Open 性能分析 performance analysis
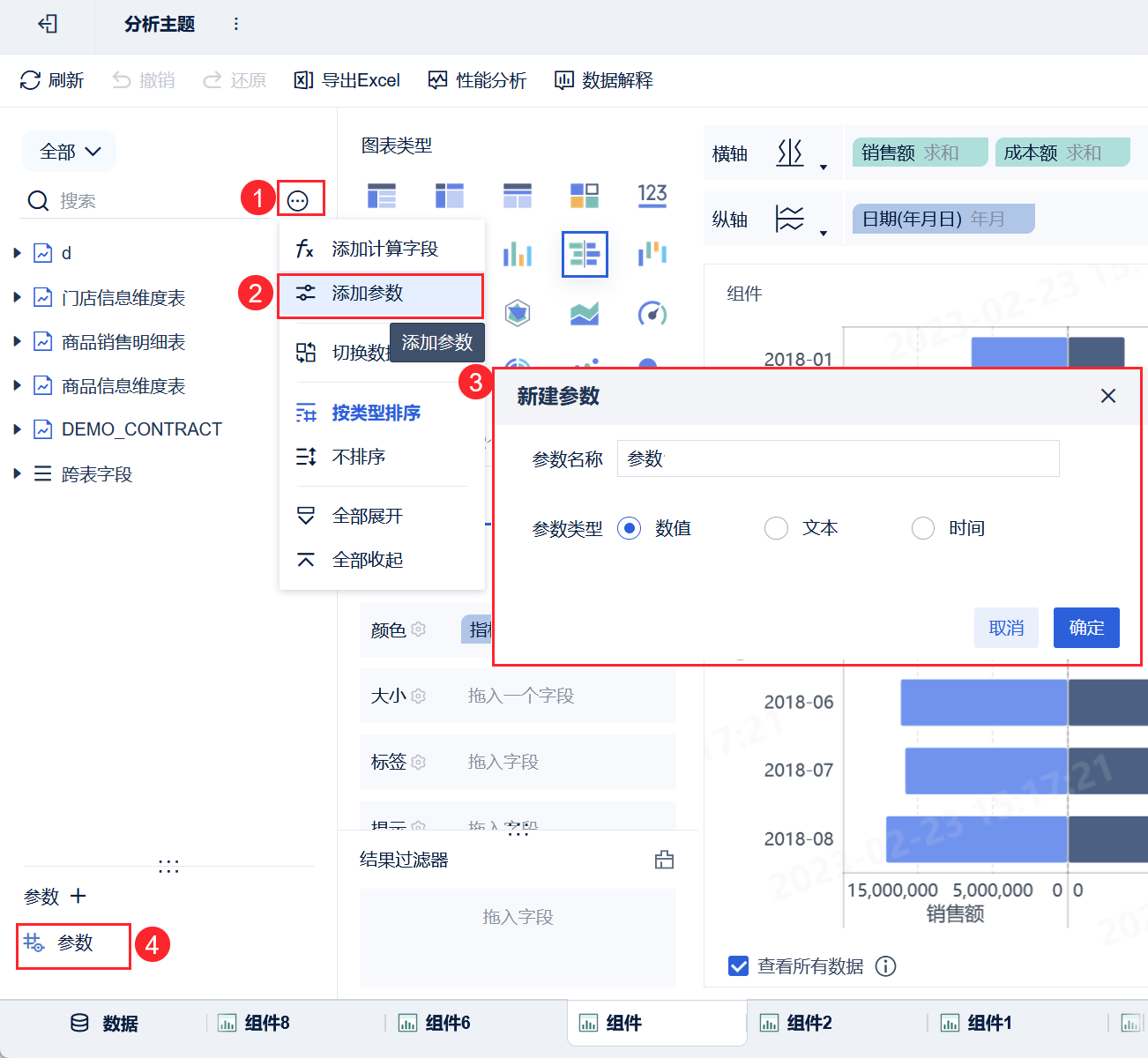 coord(477,80)
